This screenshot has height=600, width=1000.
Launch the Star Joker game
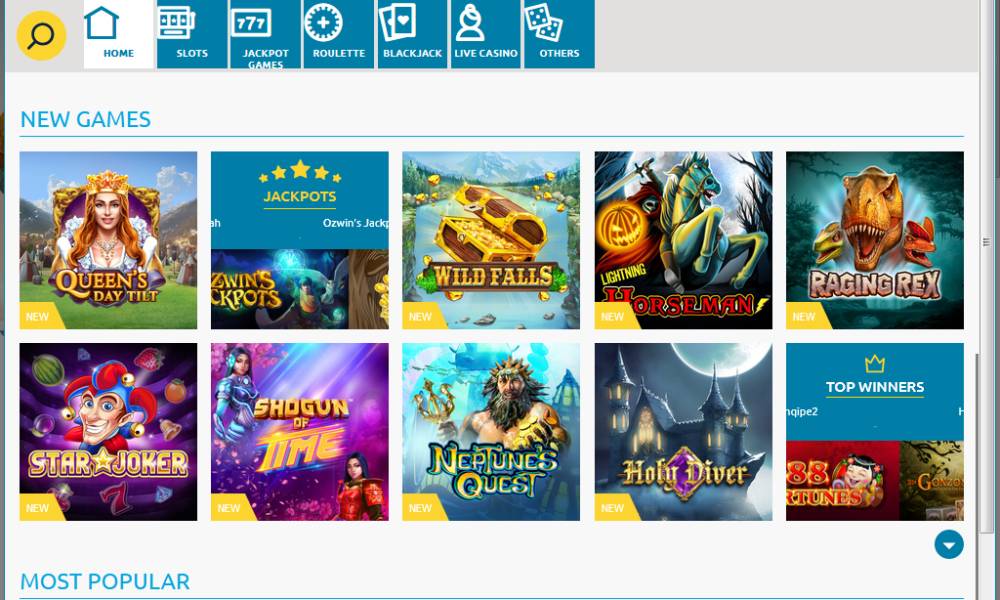click(108, 432)
